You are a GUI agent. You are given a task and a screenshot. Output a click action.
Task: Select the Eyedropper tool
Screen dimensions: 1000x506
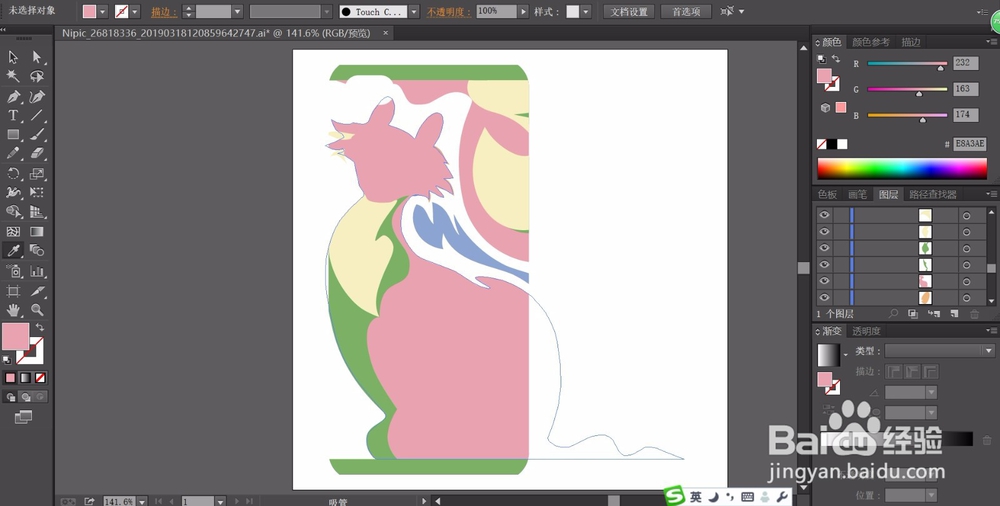[x=13, y=251]
